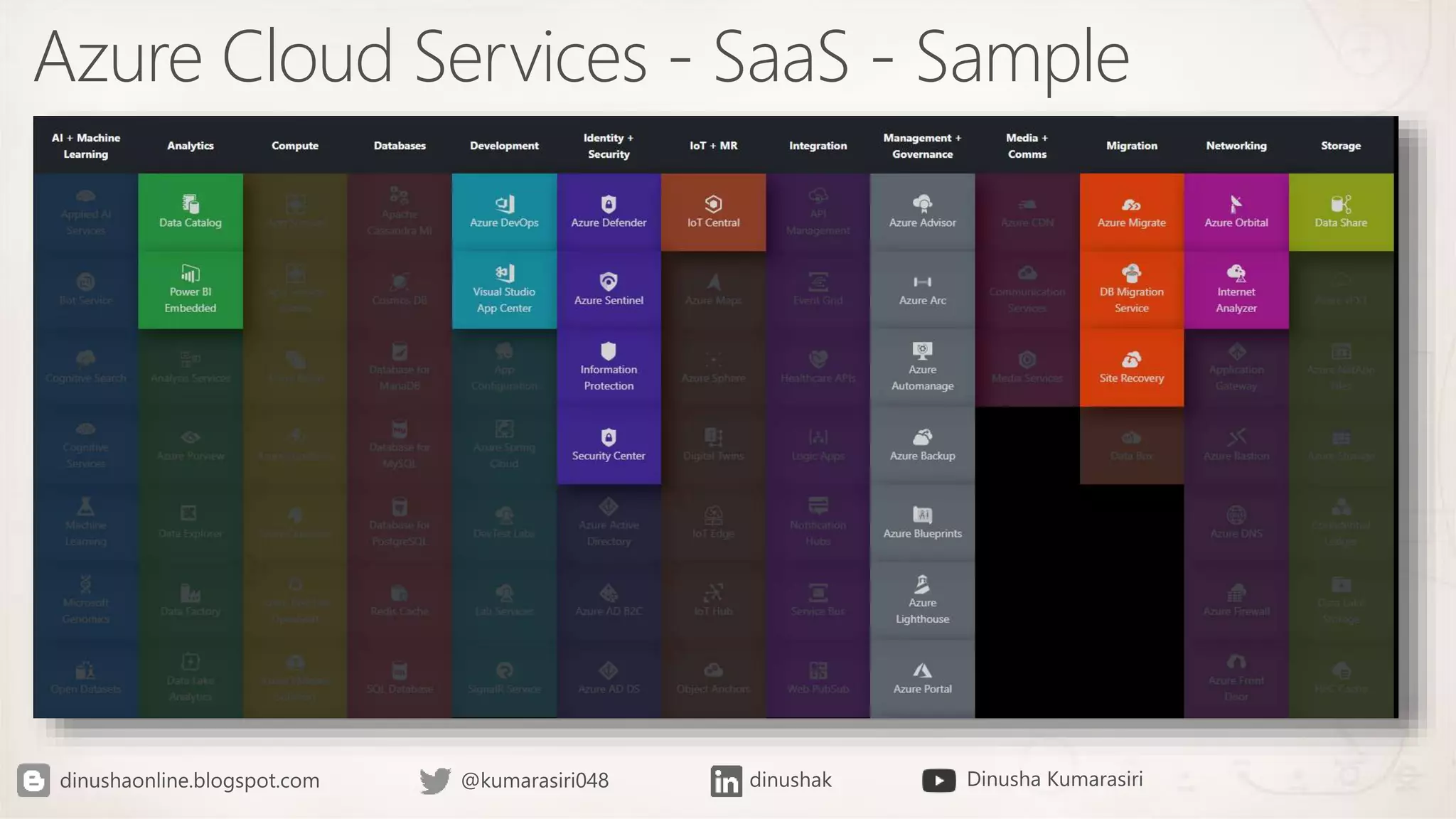Image resolution: width=1456 pixels, height=819 pixels.
Task: Open the Power BI Embedded tile
Action: coord(191,290)
